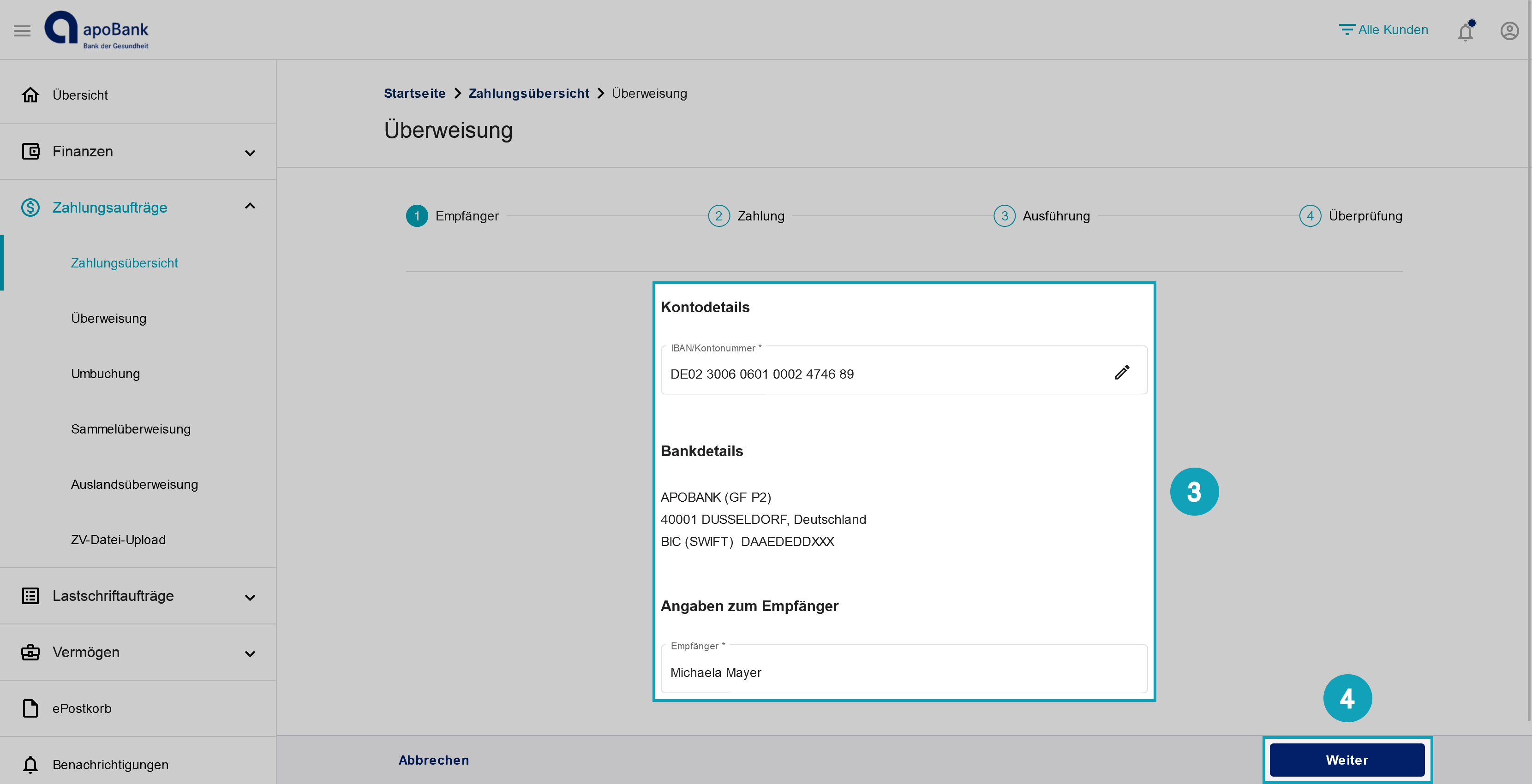Image resolution: width=1532 pixels, height=784 pixels.
Task: Select Zahlungsaufträge menu heading
Action: tap(110, 208)
